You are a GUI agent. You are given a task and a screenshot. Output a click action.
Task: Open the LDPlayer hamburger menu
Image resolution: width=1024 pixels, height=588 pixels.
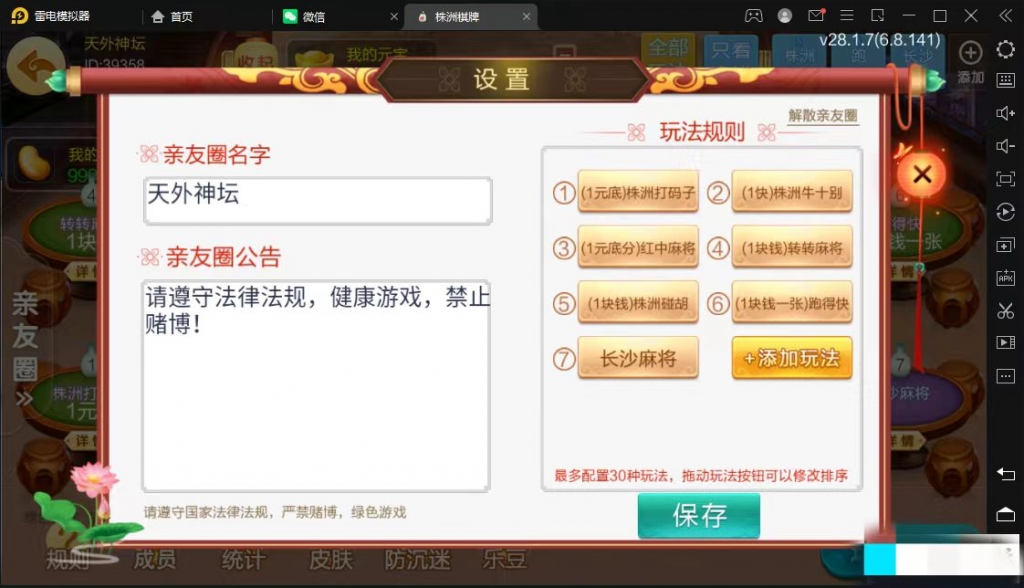(846, 16)
